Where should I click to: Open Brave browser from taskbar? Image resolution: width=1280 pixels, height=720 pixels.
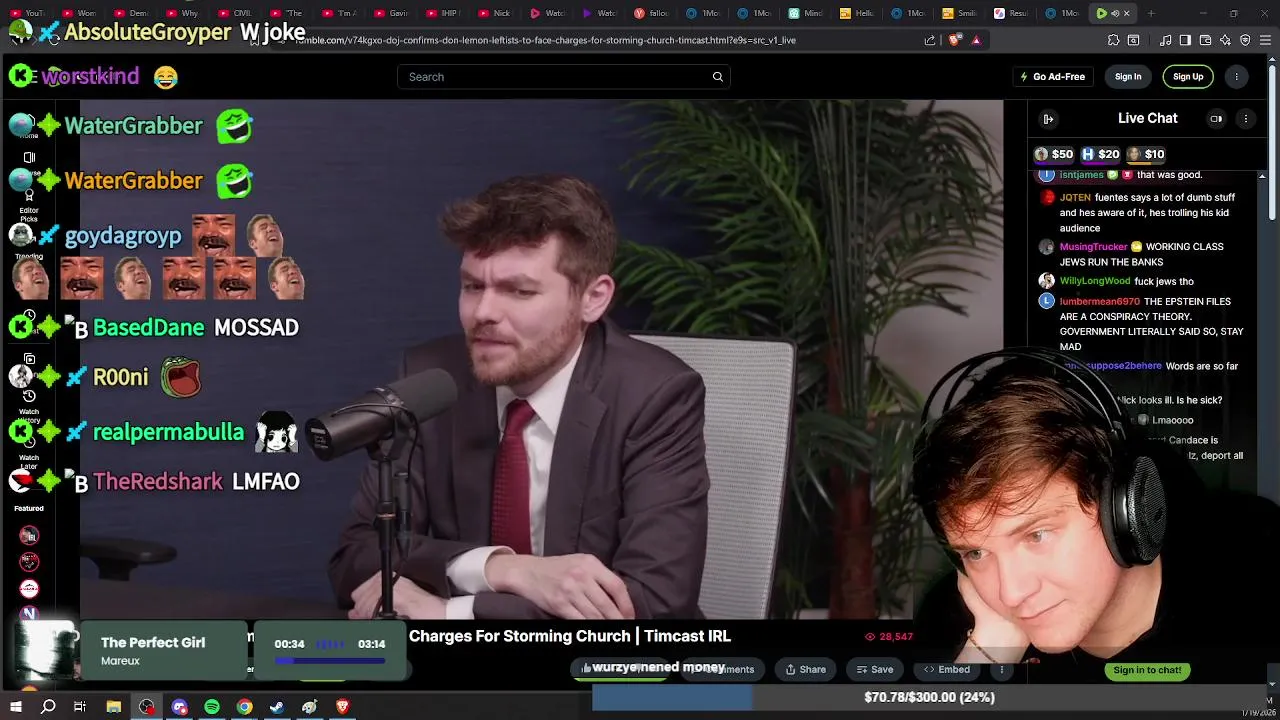coord(342,707)
